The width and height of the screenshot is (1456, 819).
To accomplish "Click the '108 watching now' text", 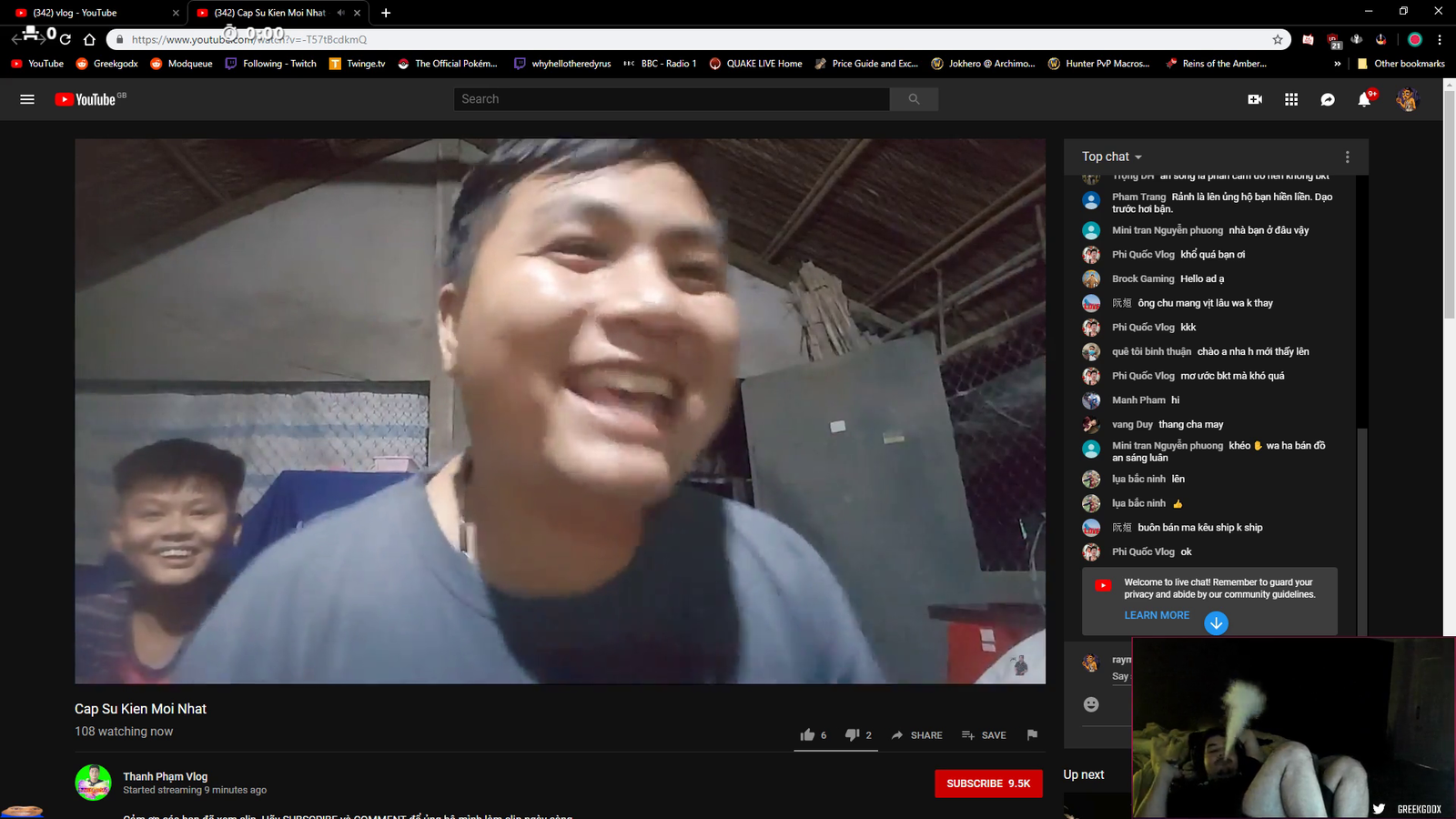I will point(124,732).
